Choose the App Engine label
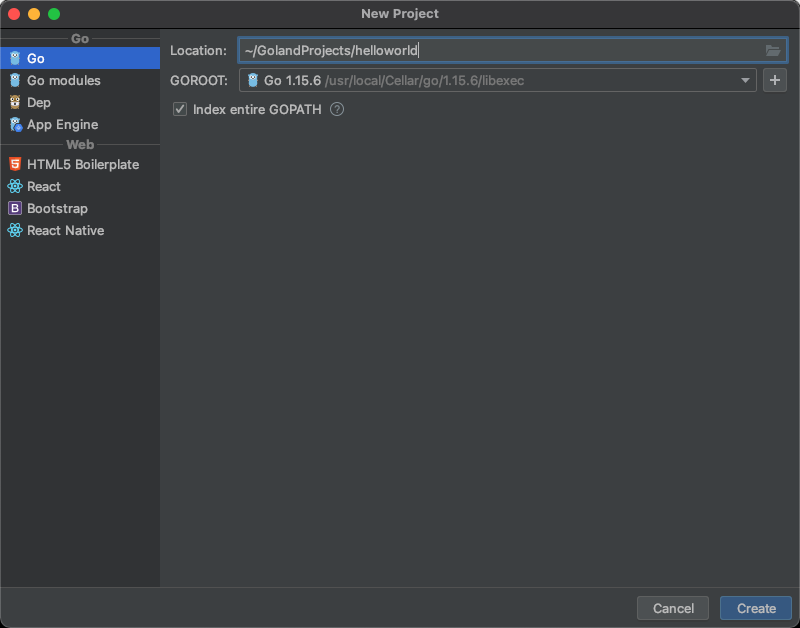Image resolution: width=800 pixels, height=628 pixels. (x=63, y=124)
